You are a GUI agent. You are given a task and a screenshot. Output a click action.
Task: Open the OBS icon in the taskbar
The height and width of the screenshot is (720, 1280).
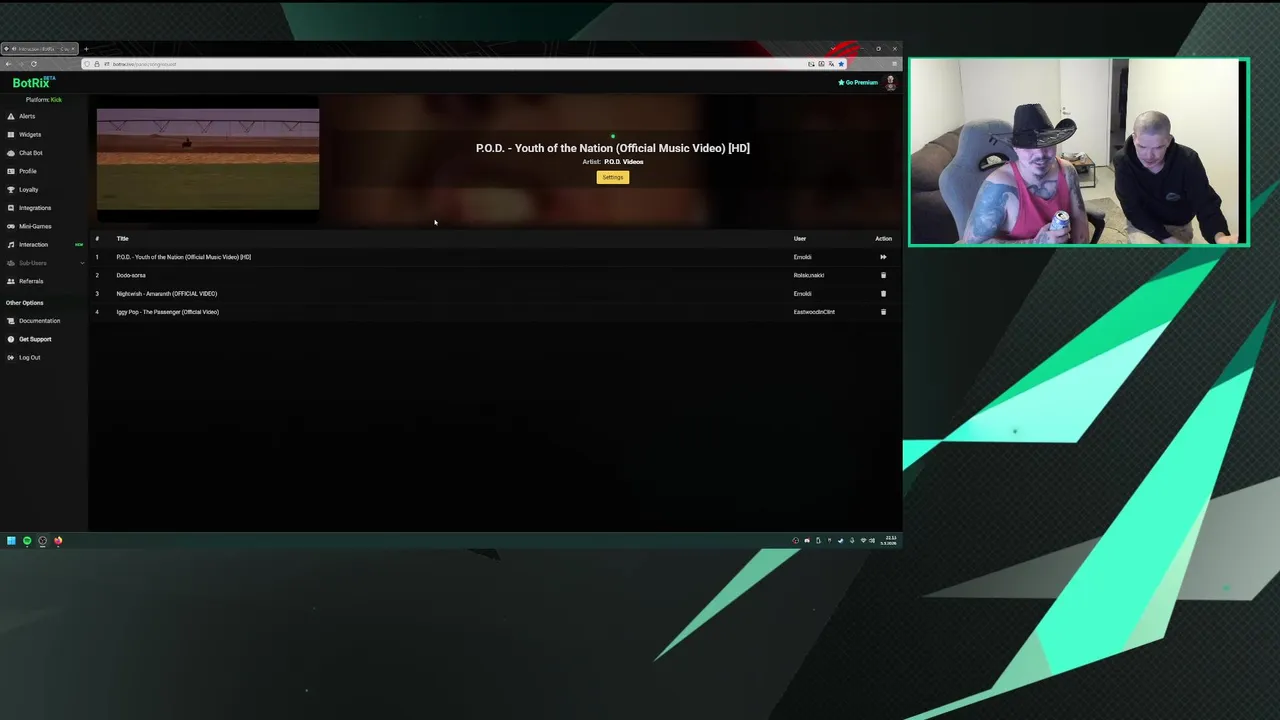pos(42,541)
